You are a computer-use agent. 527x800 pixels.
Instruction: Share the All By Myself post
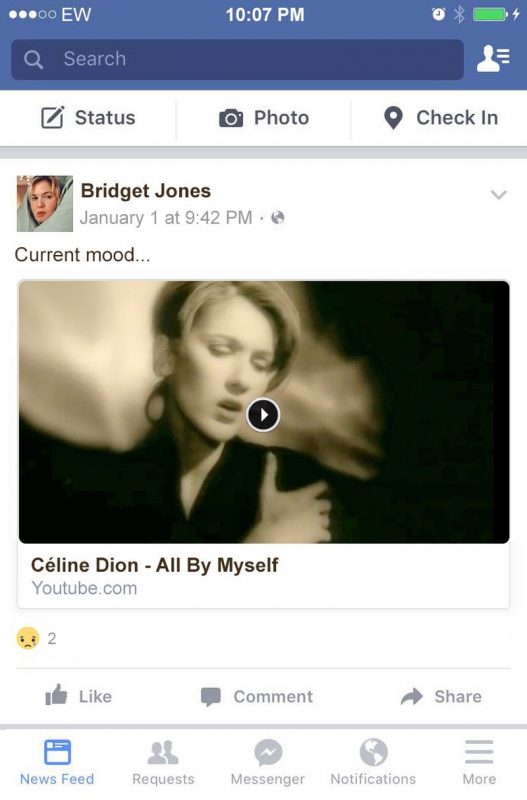click(x=441, y=696)
